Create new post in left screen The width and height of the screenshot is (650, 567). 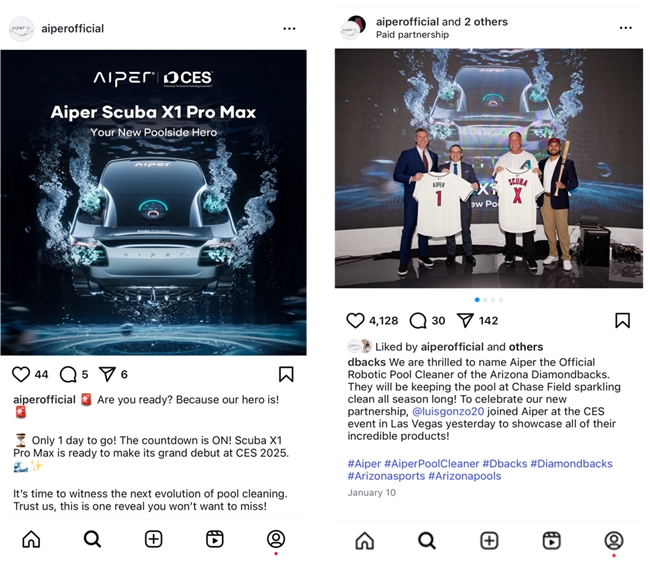pyautogui.click(x=153, y=539)
